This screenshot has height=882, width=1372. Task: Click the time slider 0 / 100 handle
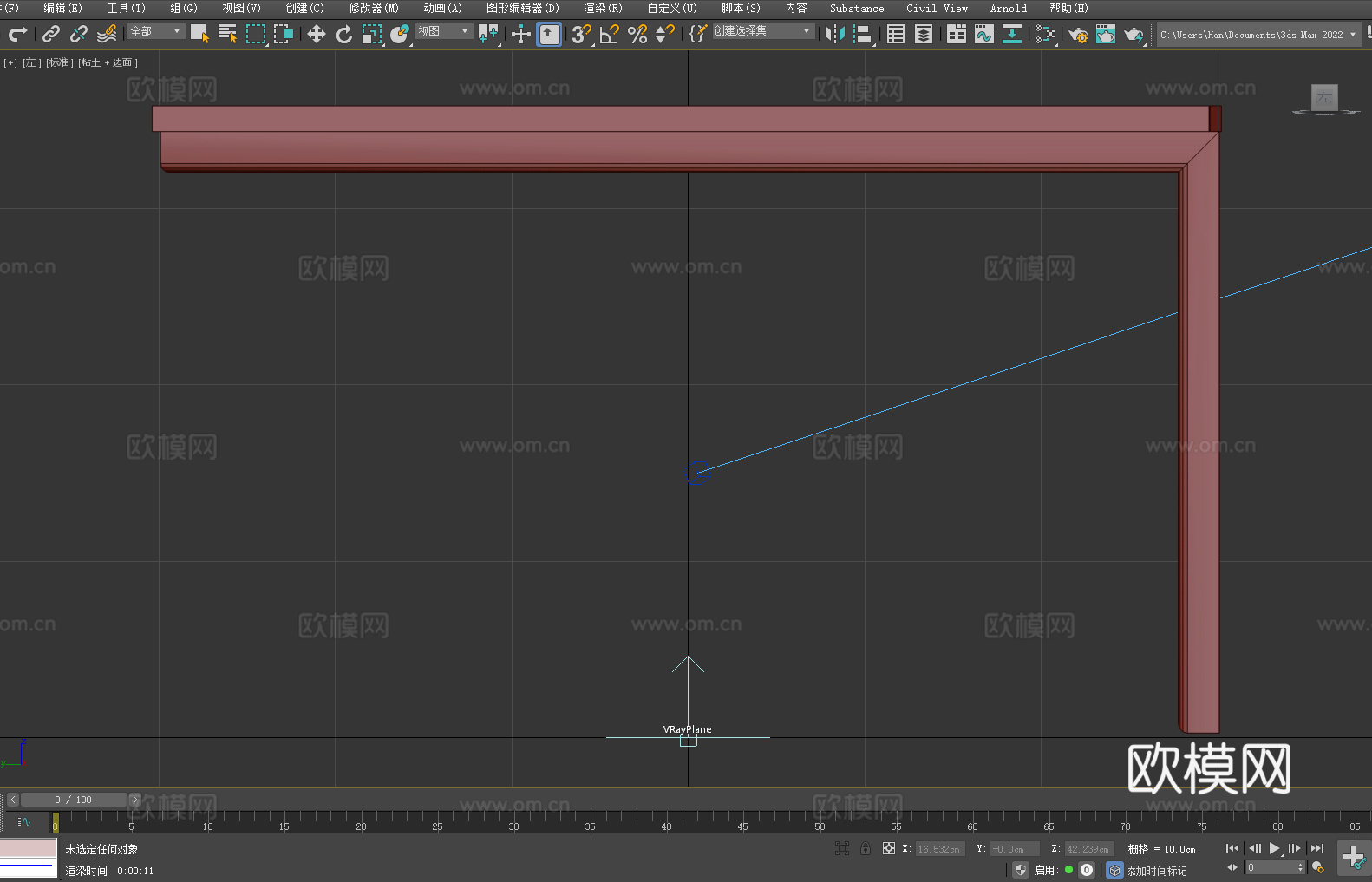(74, 800)
